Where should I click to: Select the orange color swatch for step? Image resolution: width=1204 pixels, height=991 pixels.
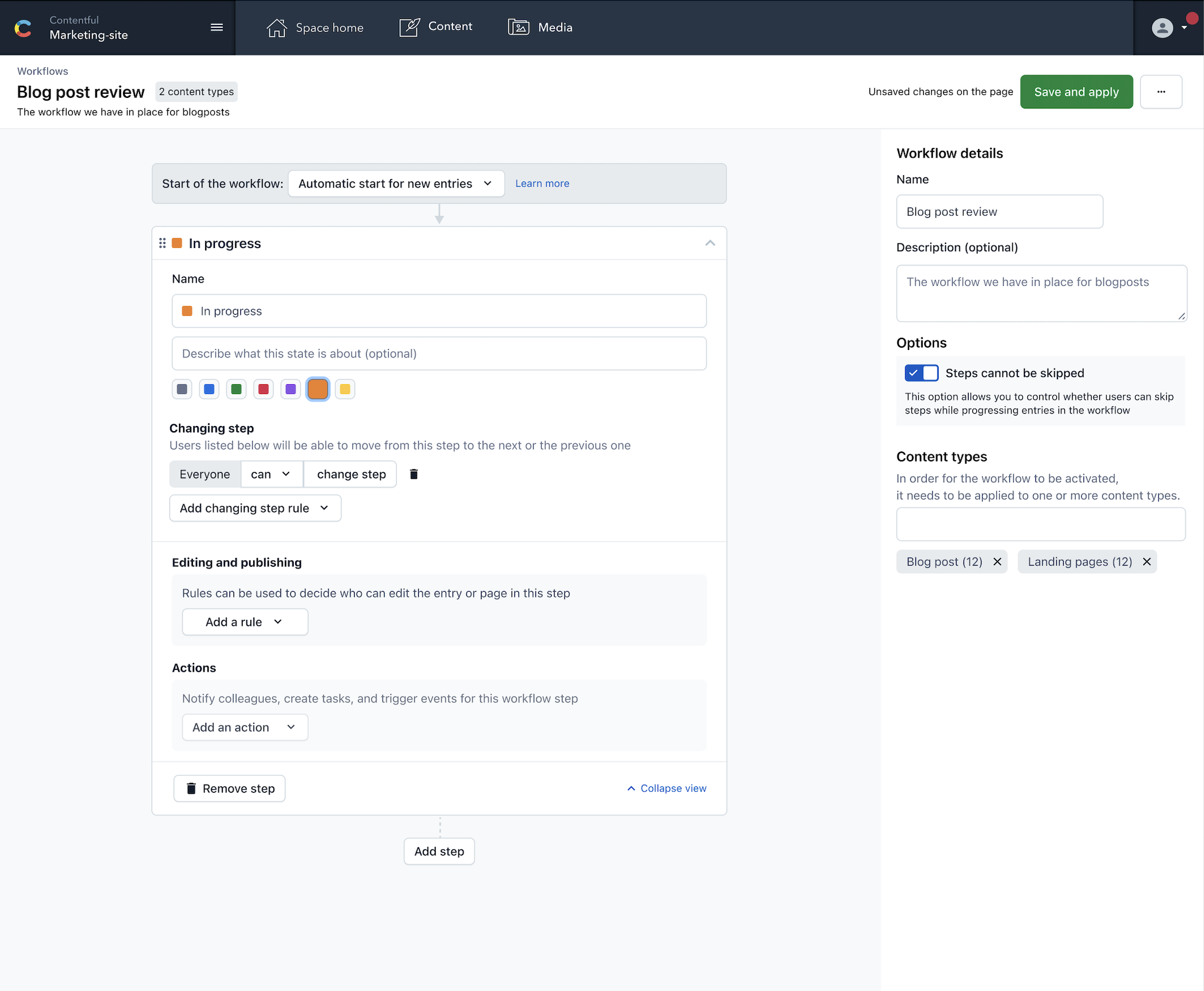[317, 389]
